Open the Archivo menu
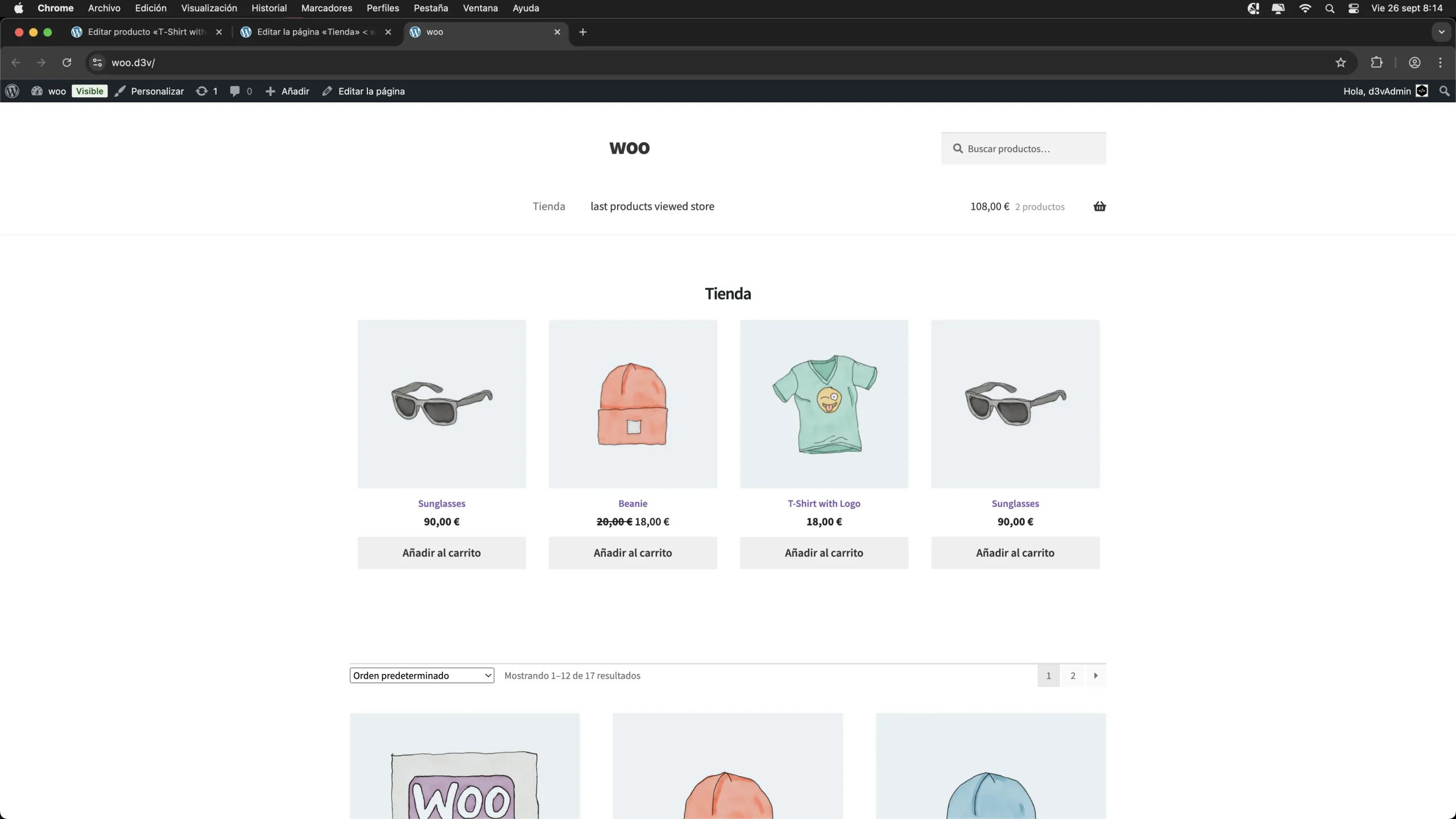 [104, 8]
